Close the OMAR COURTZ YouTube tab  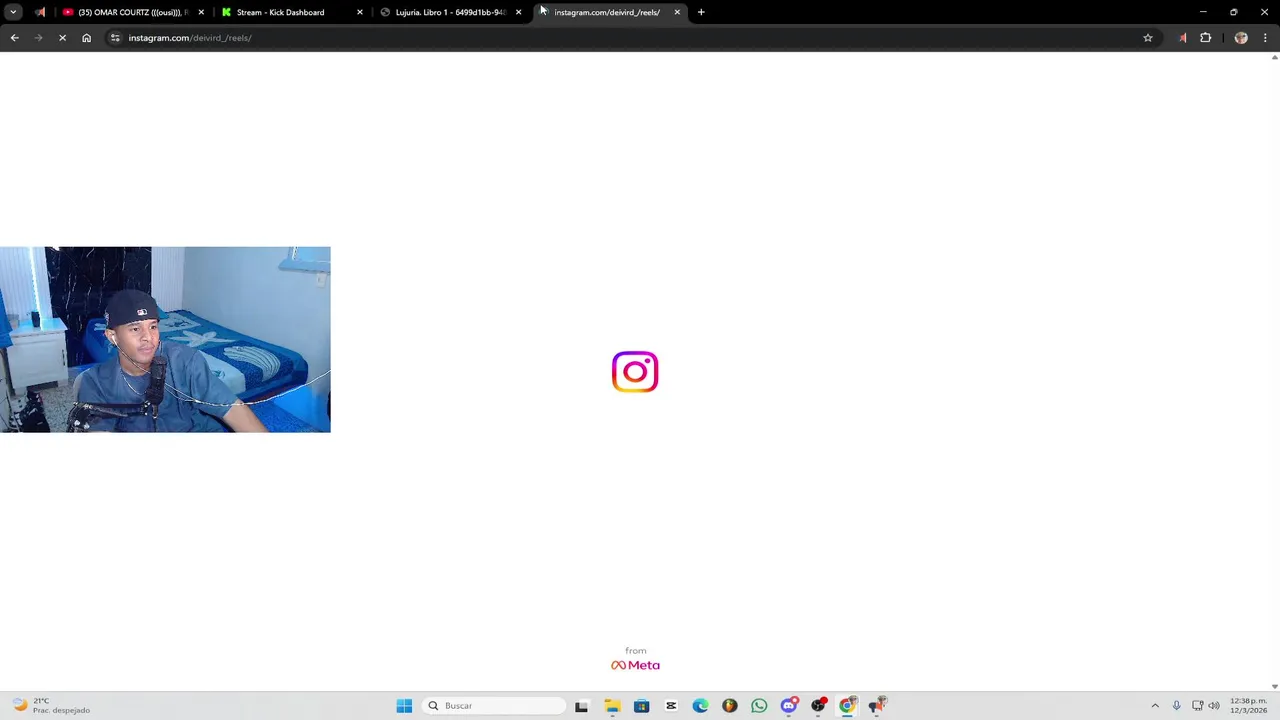(201, 12)
